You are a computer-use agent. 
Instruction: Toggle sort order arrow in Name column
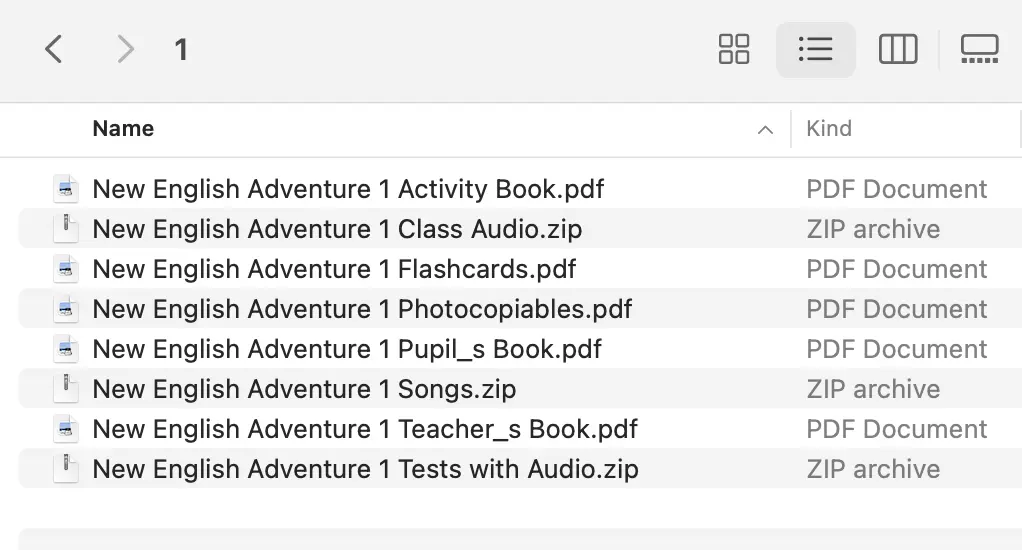click(765, 130)
